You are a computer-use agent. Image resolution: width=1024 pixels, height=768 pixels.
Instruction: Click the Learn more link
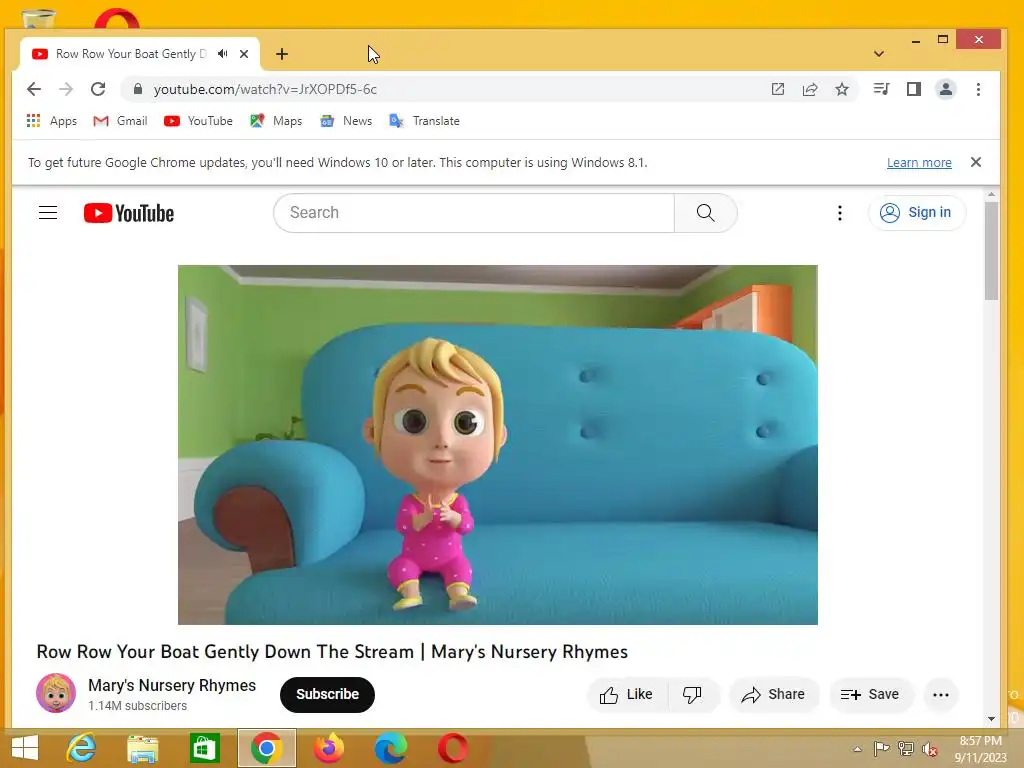[x=919, y=163]
